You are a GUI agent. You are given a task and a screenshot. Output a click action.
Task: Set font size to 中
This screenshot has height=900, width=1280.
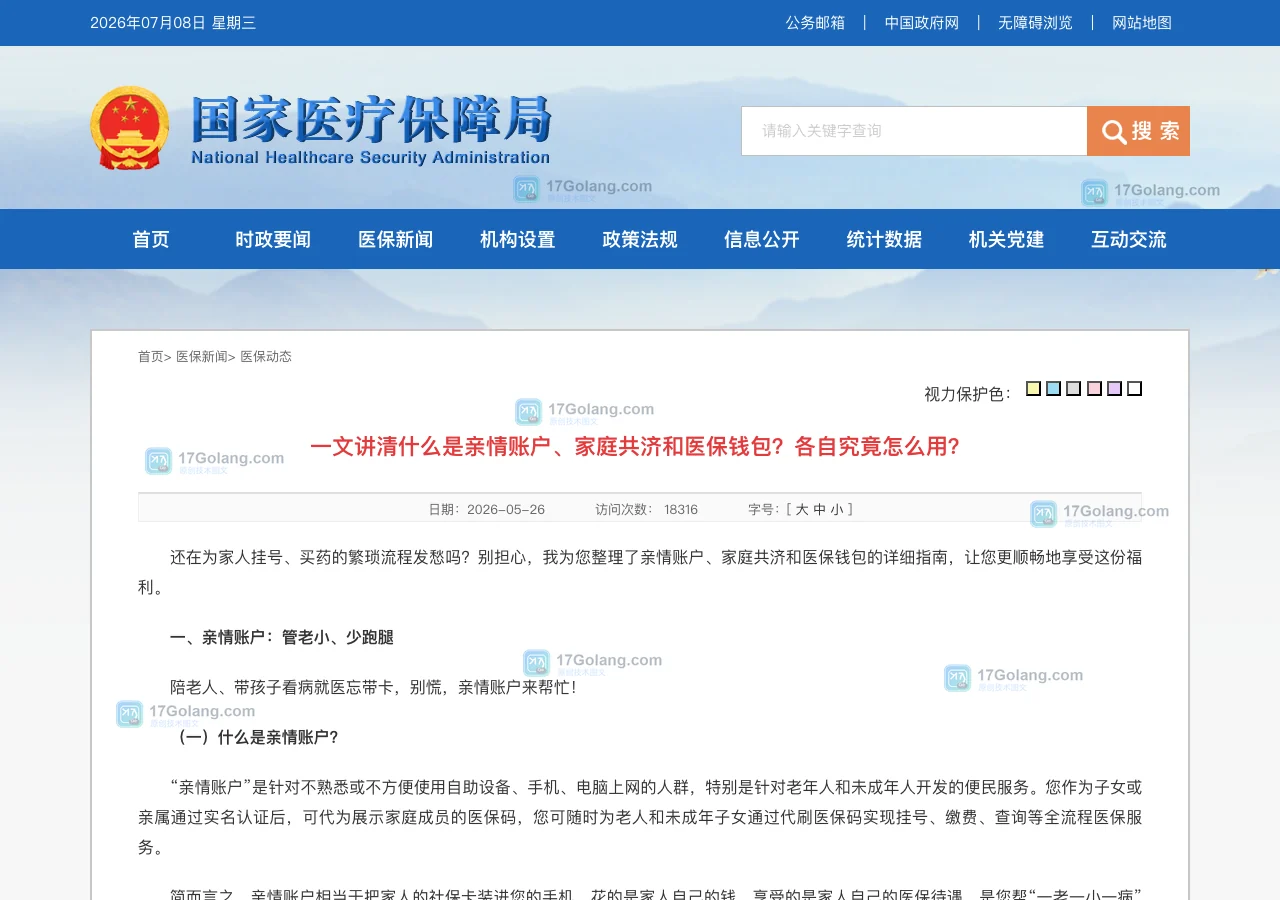pos(819,509)
